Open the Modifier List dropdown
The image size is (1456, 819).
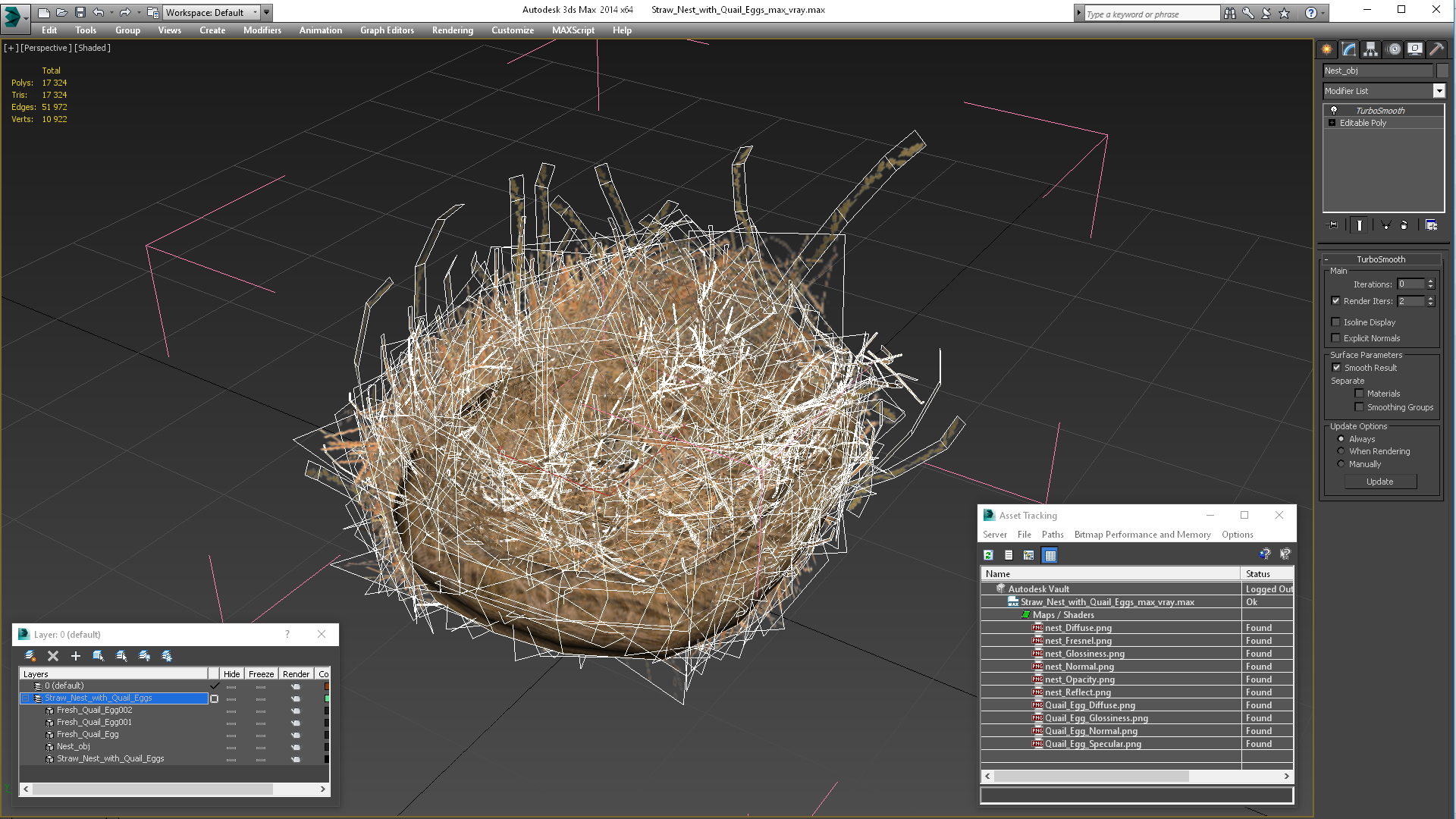point(1439,91)
